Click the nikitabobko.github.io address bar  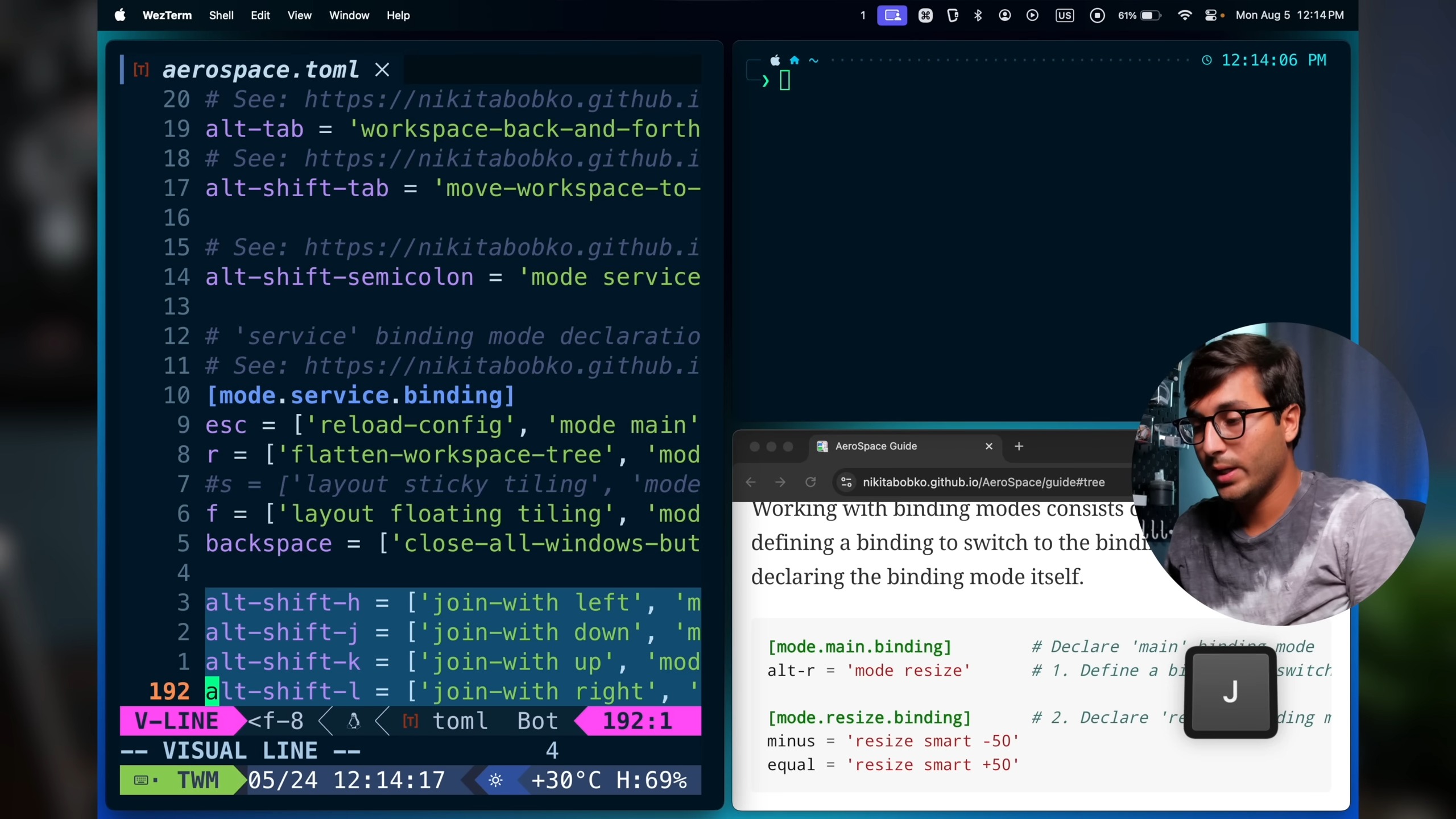pyautogui.click(x=983, y=482)
